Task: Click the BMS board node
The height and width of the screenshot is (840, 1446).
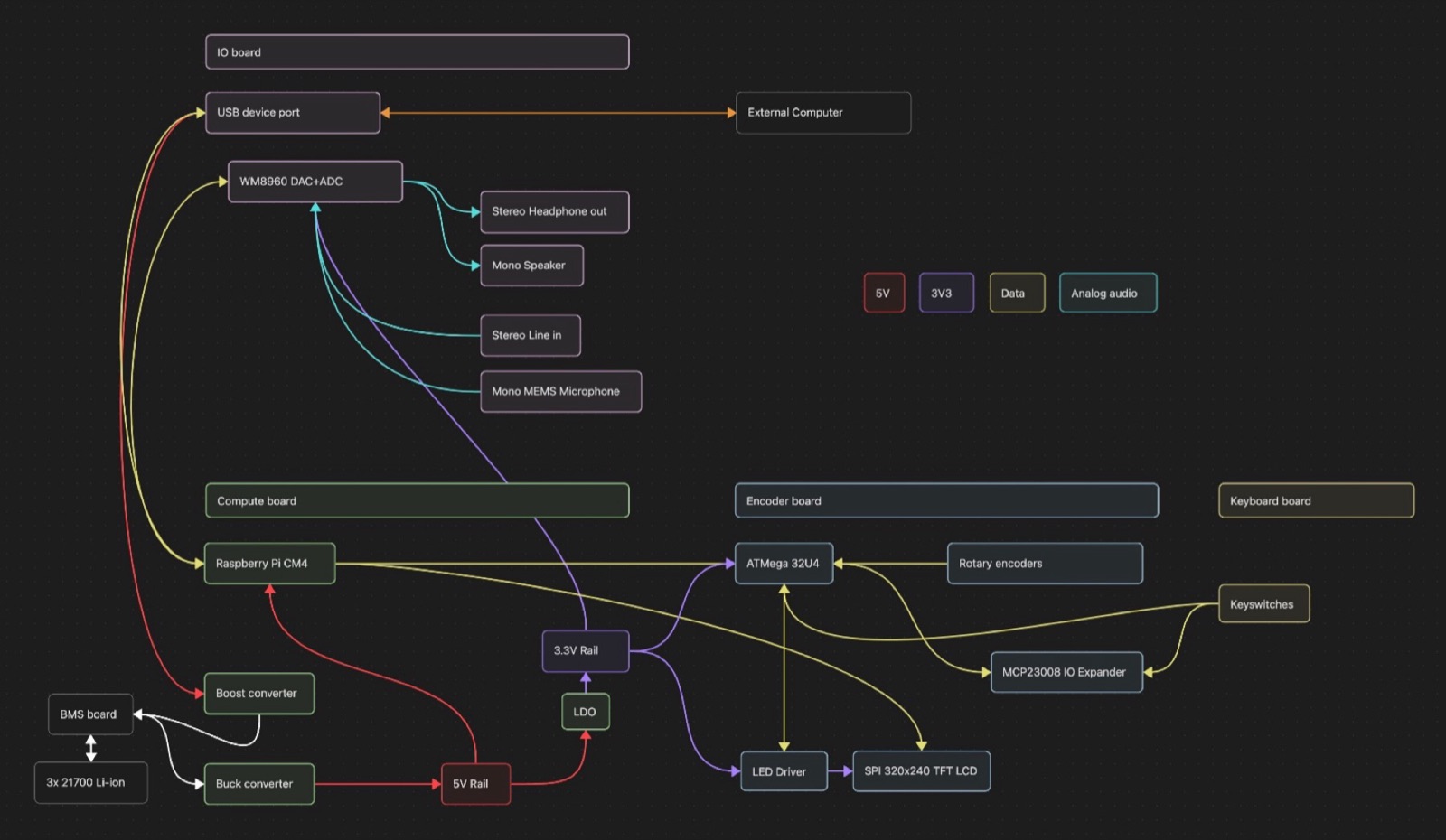Action: point(90,714)
